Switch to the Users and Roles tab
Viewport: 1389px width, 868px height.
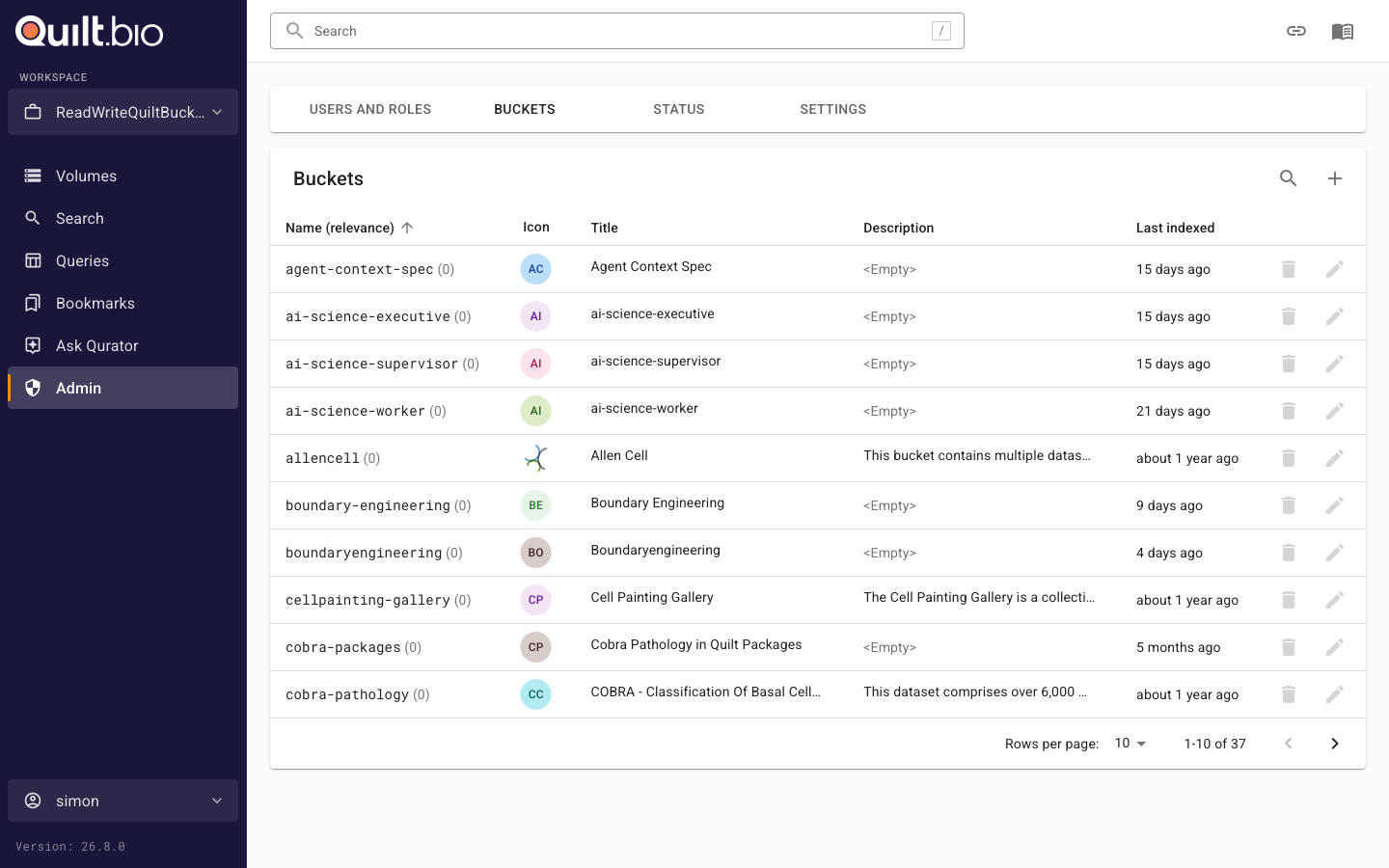[x=370, y=109]
